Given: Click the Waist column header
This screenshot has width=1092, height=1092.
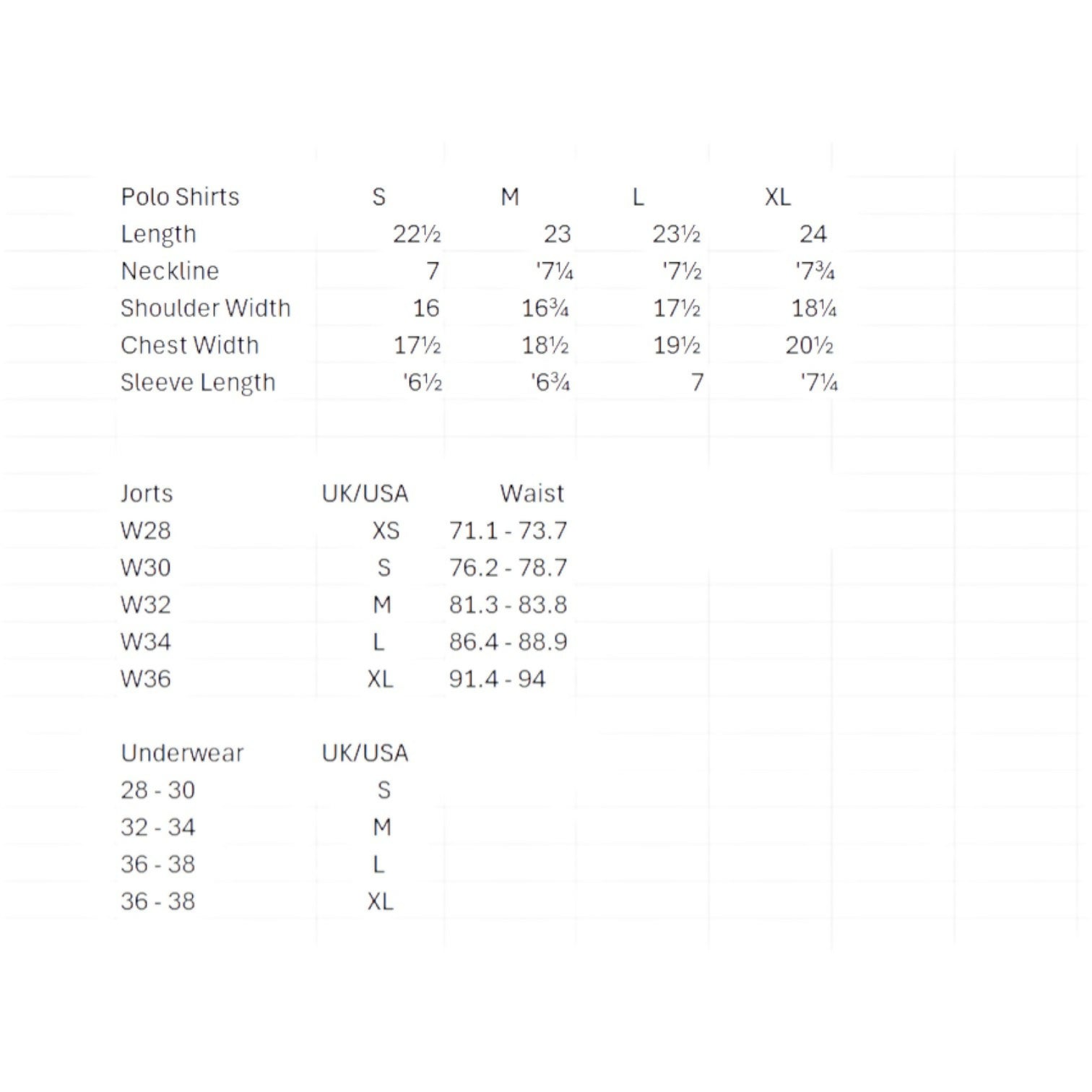Looking at the screenshot, I should pos(532,494).
